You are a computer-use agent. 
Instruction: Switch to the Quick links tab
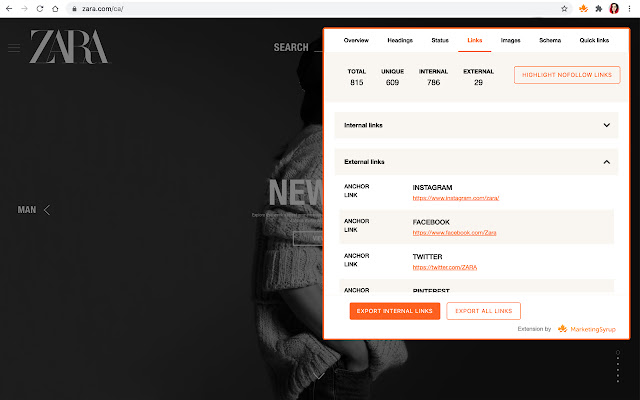[x=594, y=40]
